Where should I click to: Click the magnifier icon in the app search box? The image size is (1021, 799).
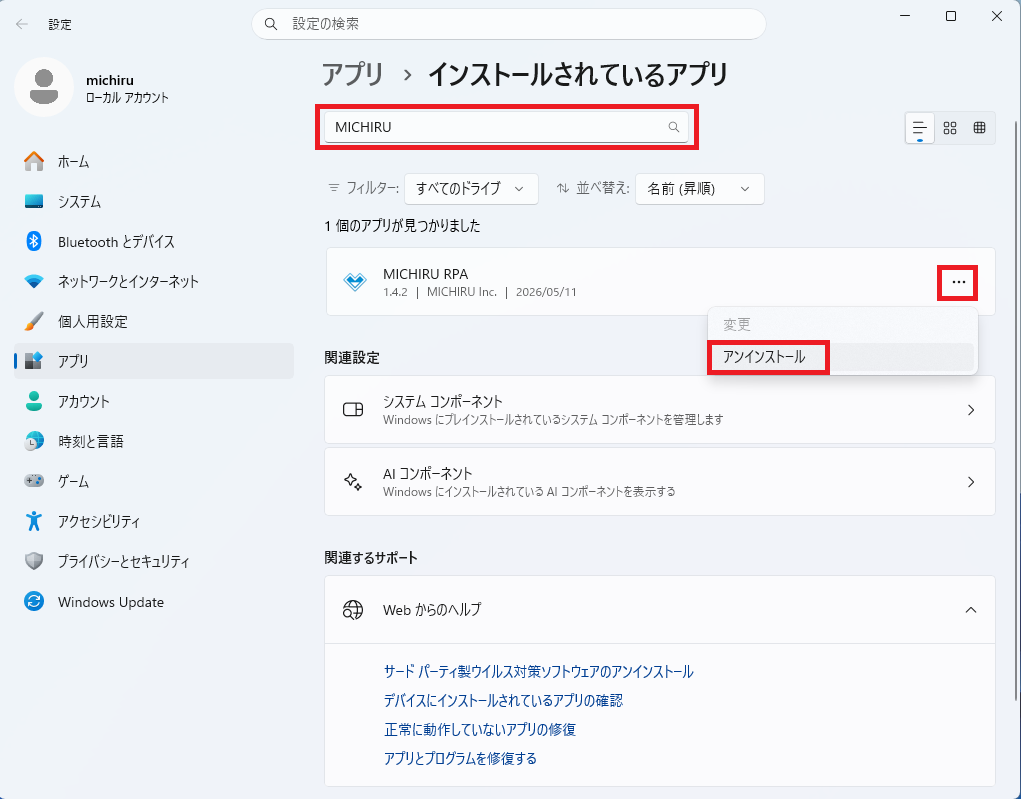click(x=674, y=127)
